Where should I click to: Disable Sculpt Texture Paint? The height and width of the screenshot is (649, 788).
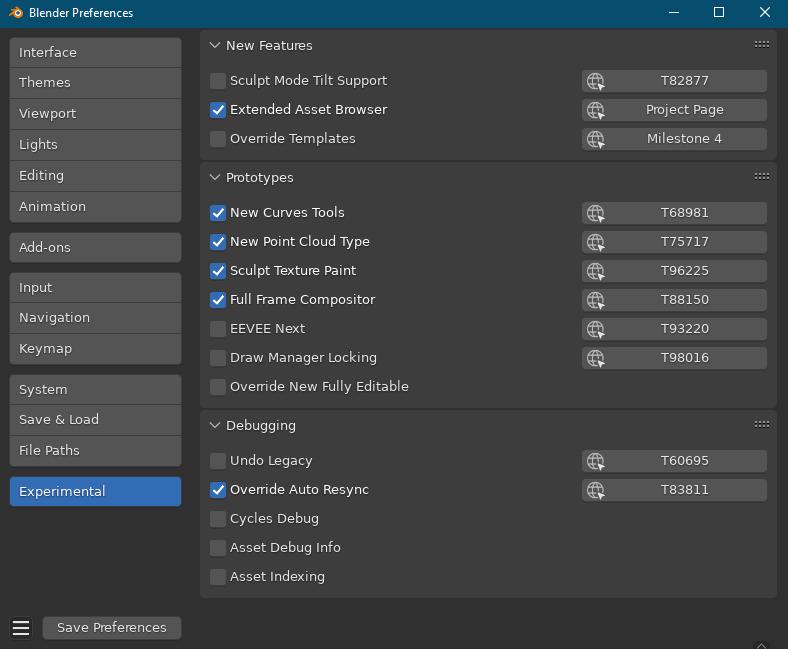coord(218,271)
